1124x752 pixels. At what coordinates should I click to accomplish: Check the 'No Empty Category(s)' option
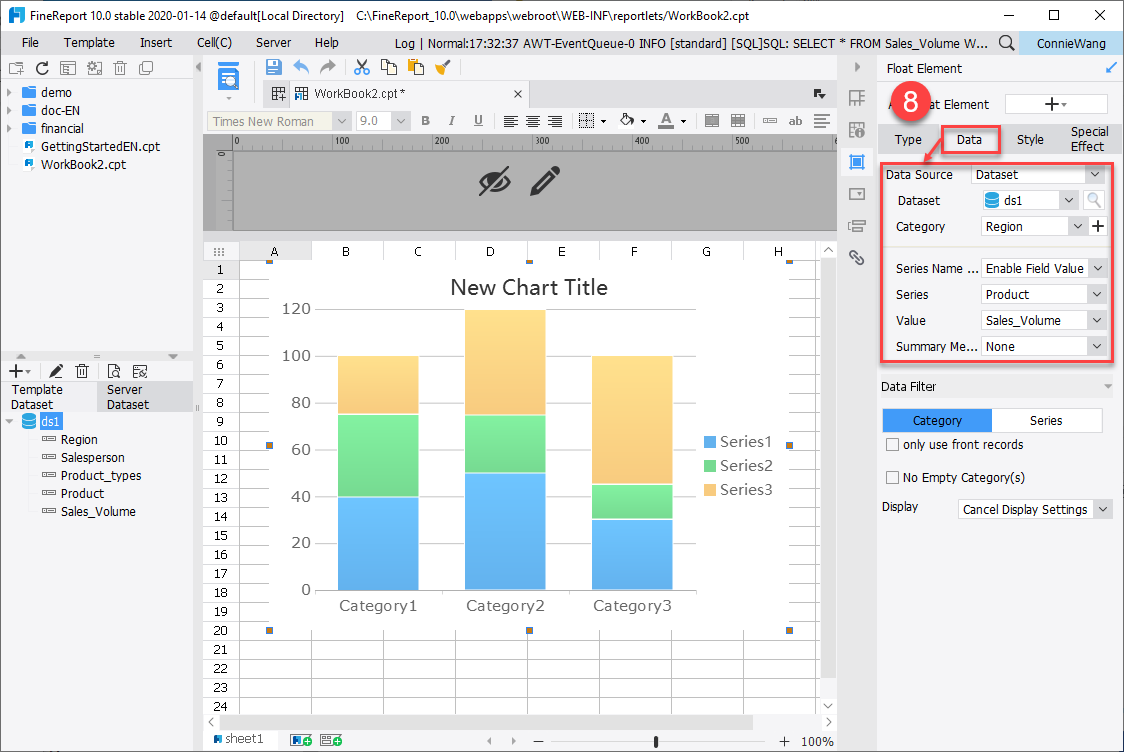point(890,477)
